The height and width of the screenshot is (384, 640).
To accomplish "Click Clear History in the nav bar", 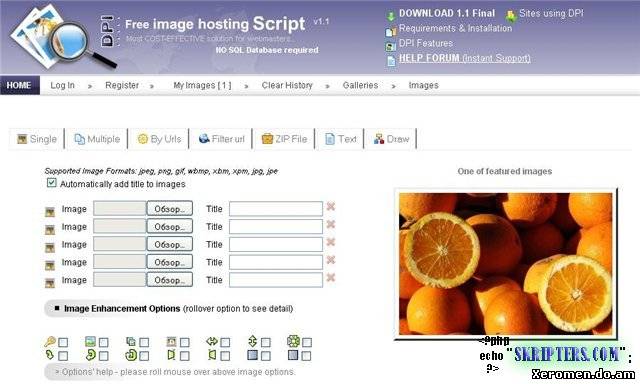I will (287, 85).
